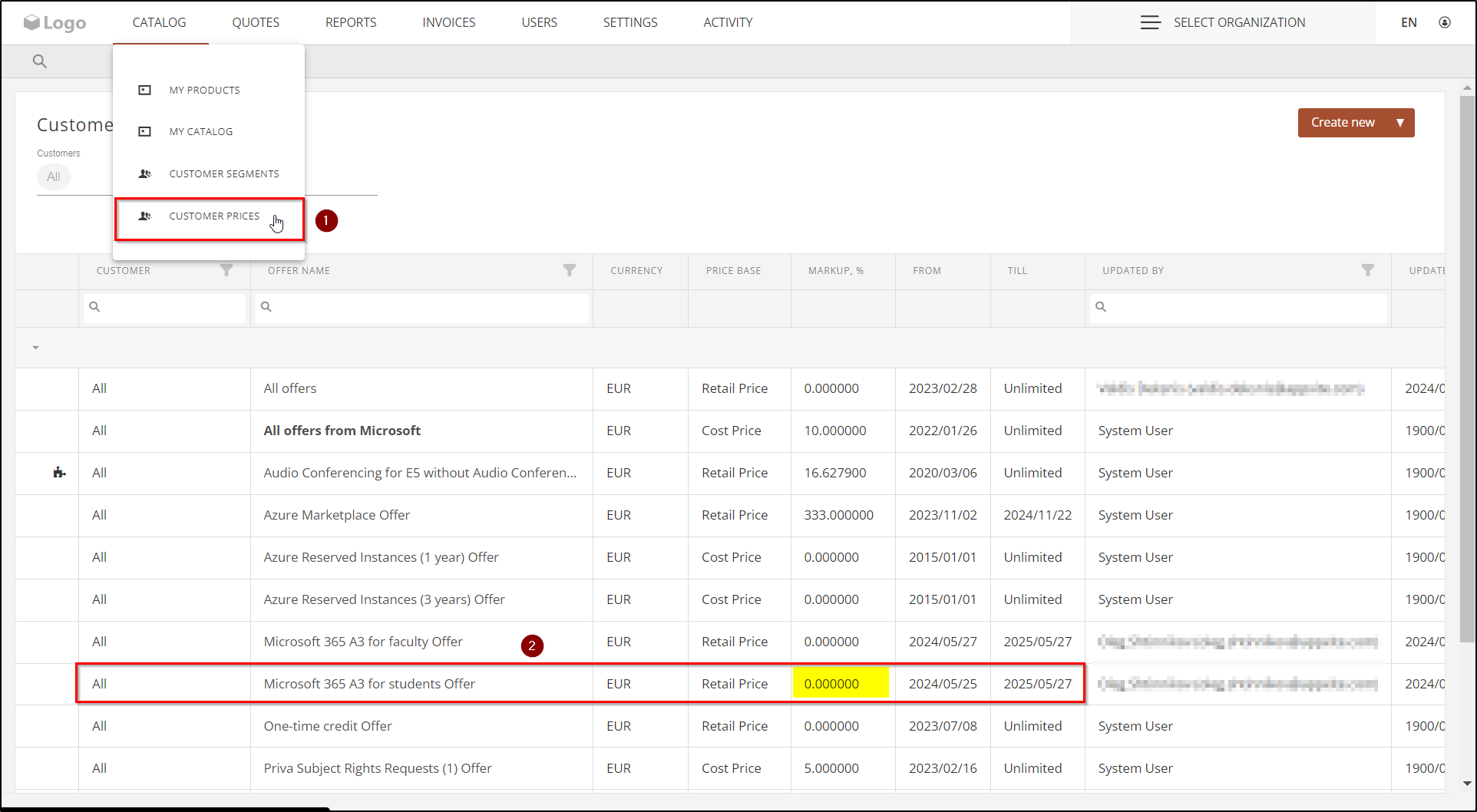Select 'Azure Marketplace Offer' row

click(337, 515)
